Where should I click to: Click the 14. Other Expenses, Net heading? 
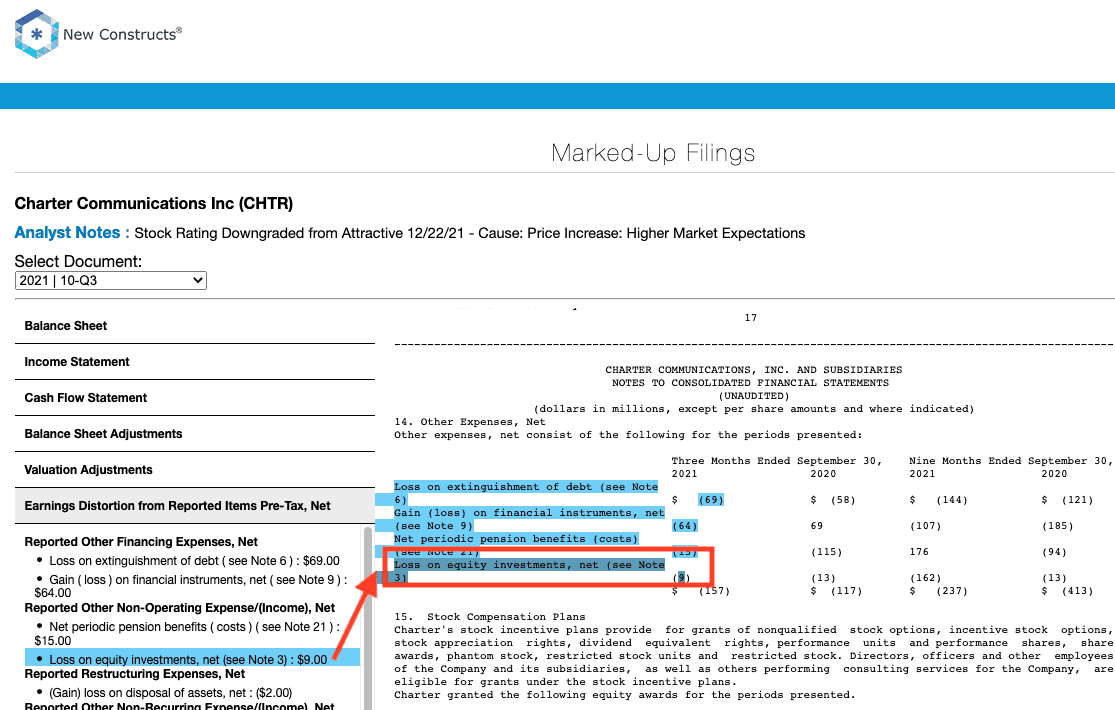tap(470, 422)
